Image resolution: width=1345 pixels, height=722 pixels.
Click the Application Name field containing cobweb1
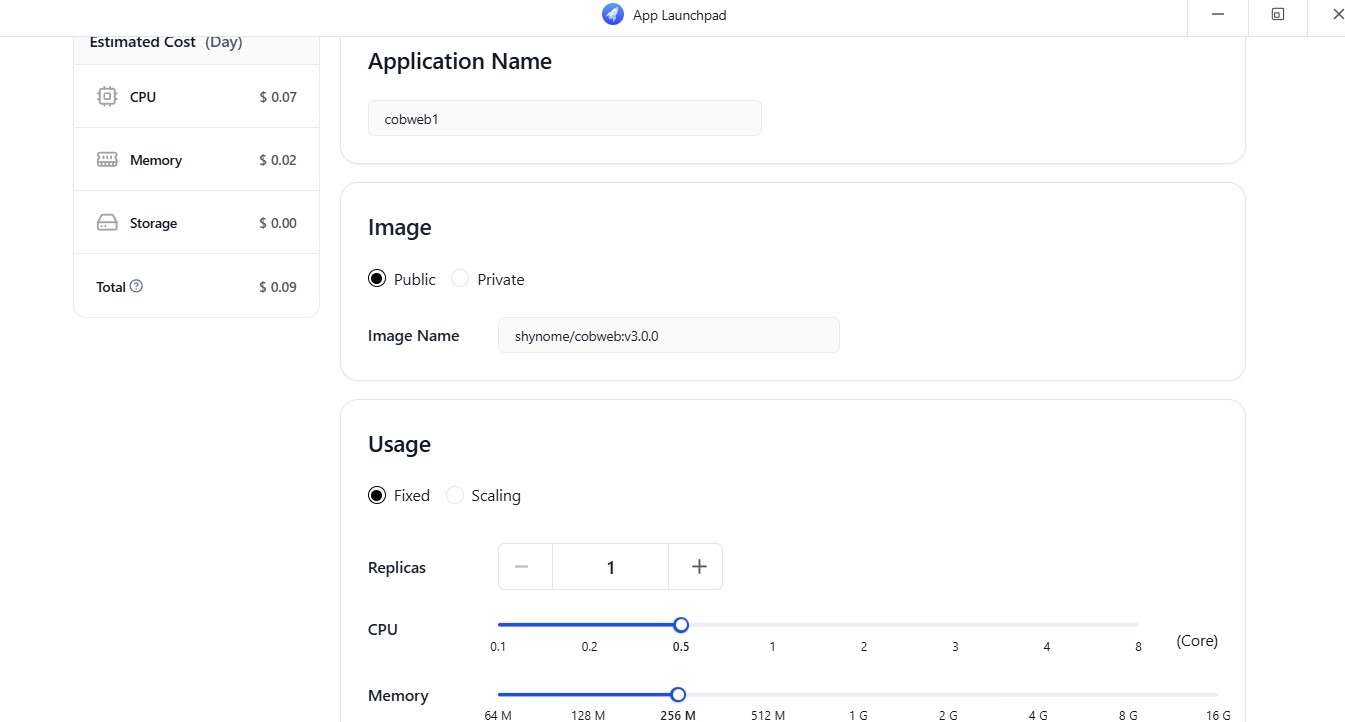[x=564, y=118]
